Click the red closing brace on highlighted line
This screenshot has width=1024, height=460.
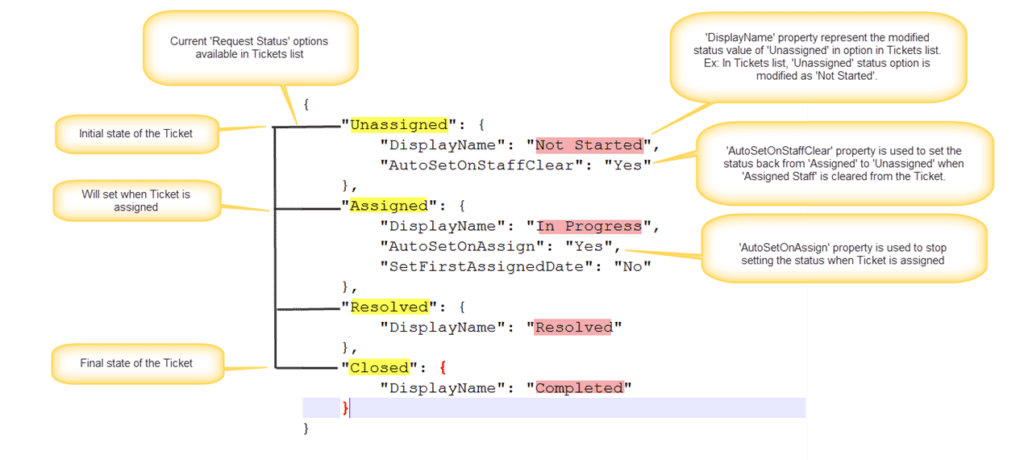tap(346, 408)
